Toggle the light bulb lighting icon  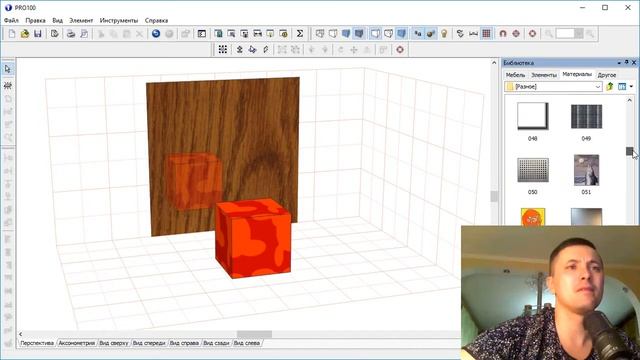tap(444, 34)
